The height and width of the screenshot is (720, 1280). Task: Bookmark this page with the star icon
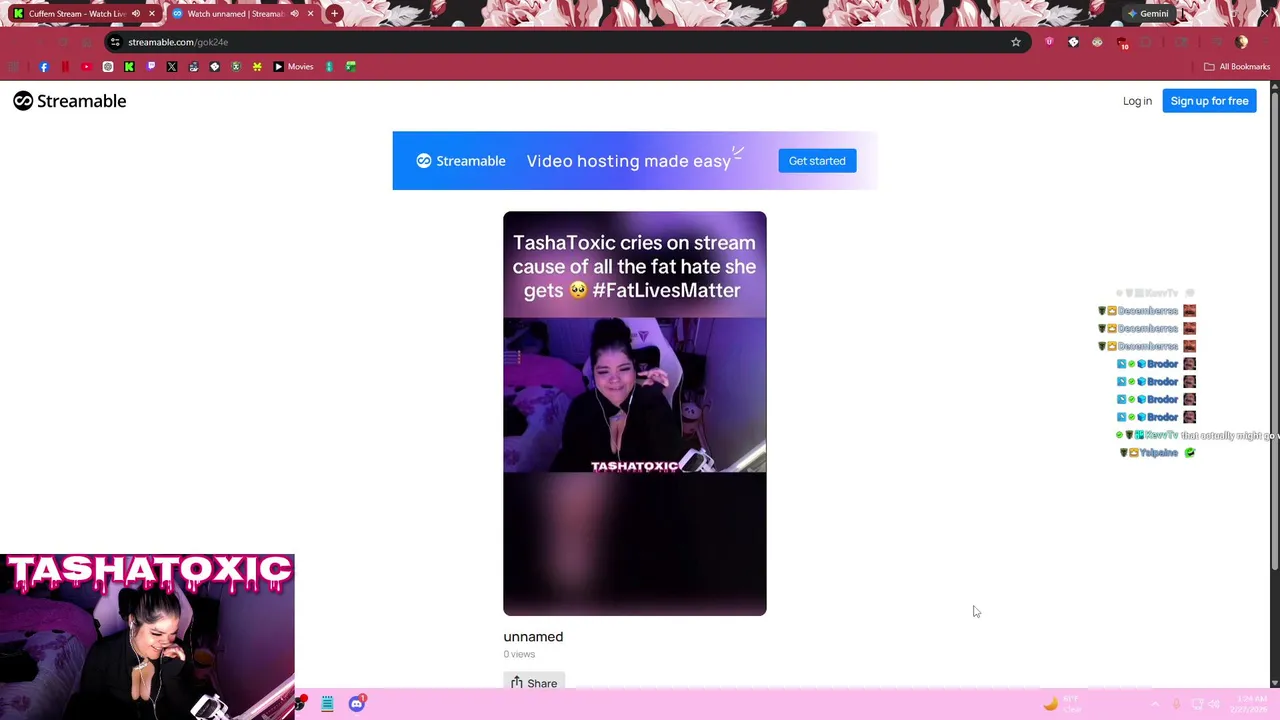pyautogui.click(x=1016, y=42)
